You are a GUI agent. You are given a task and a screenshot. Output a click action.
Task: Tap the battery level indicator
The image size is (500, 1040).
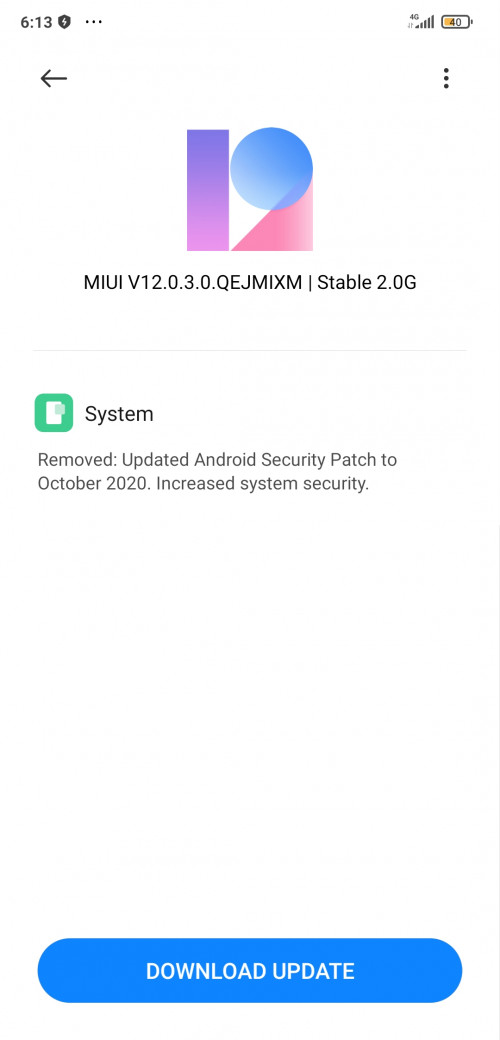pyautogui.click(x=456, y=22)
